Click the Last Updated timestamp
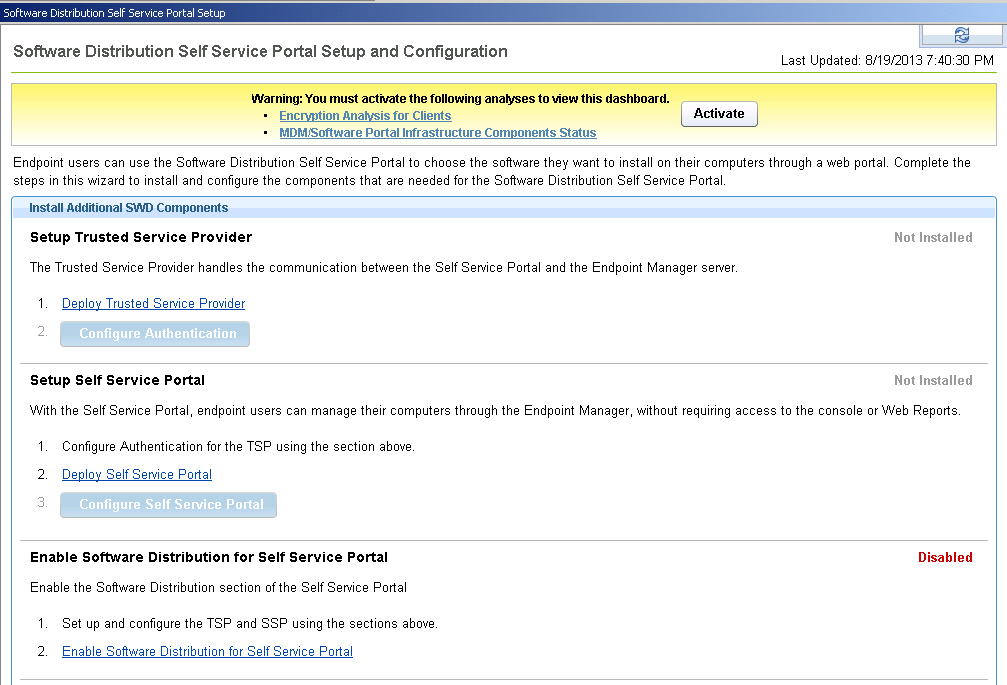This screenshot has height=685, width=1007. [887, 61]
